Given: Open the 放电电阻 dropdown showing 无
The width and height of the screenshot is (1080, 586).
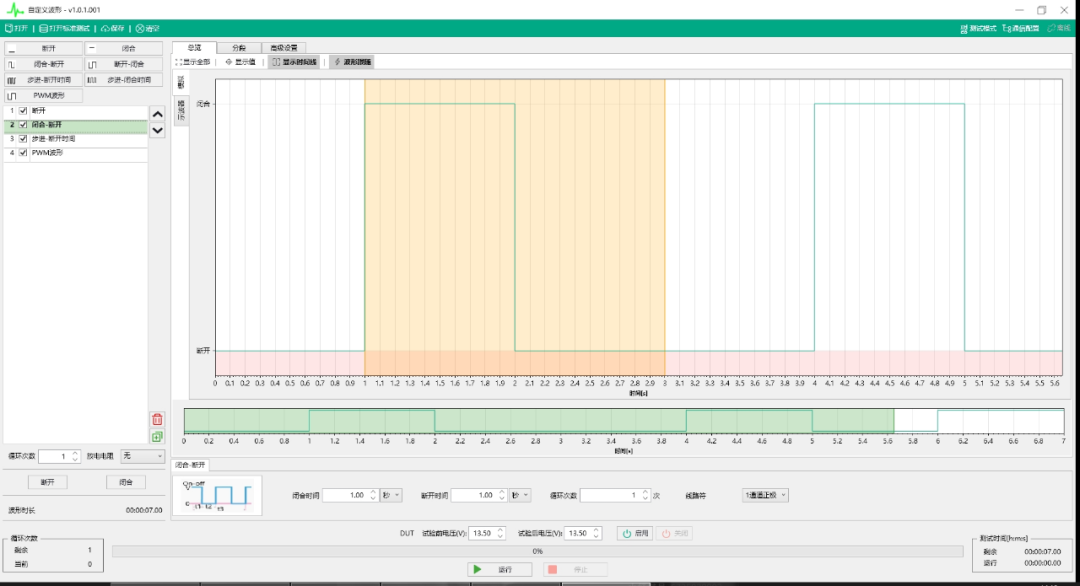Looking at the screenshot, I should tap(143, 456).
